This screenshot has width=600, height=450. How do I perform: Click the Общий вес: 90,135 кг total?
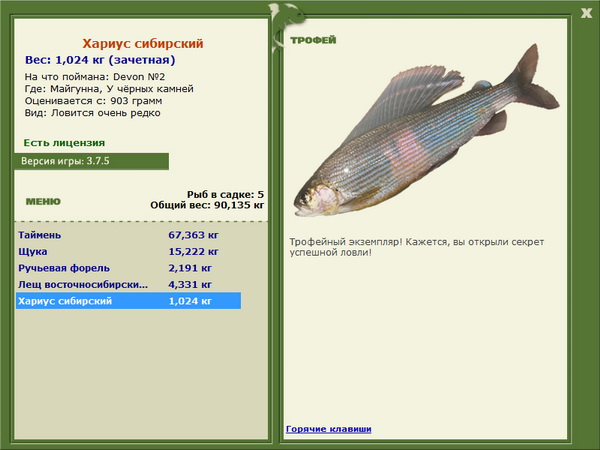(207, 205)
